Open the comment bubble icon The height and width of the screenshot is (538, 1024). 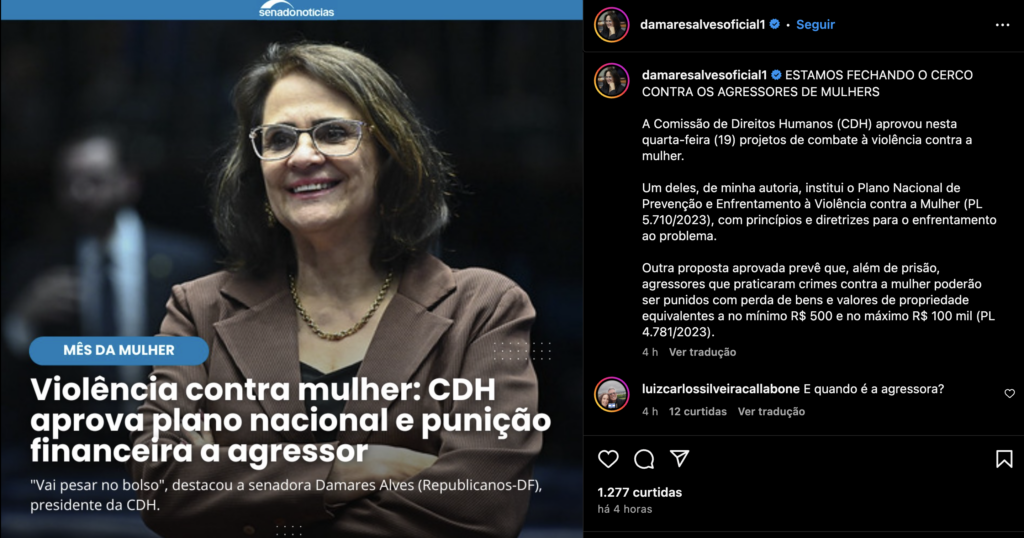click(x=644, y=459)
